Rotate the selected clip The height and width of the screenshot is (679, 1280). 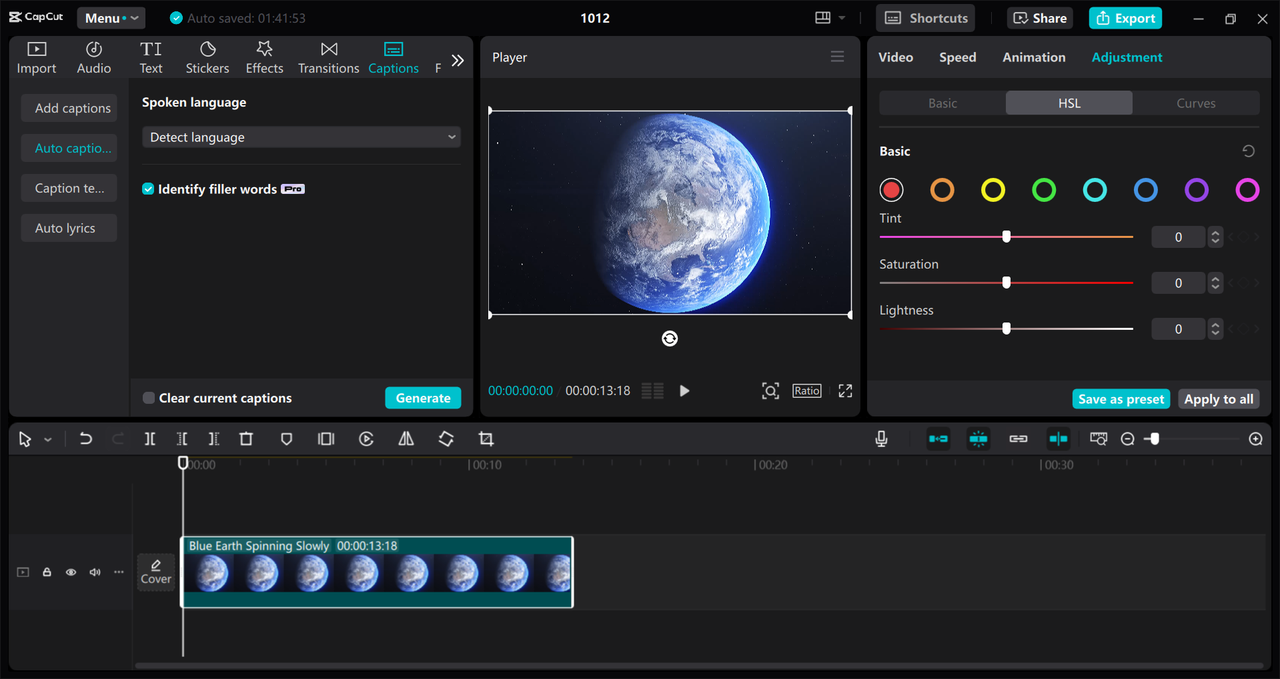click(x=446, y=439)
